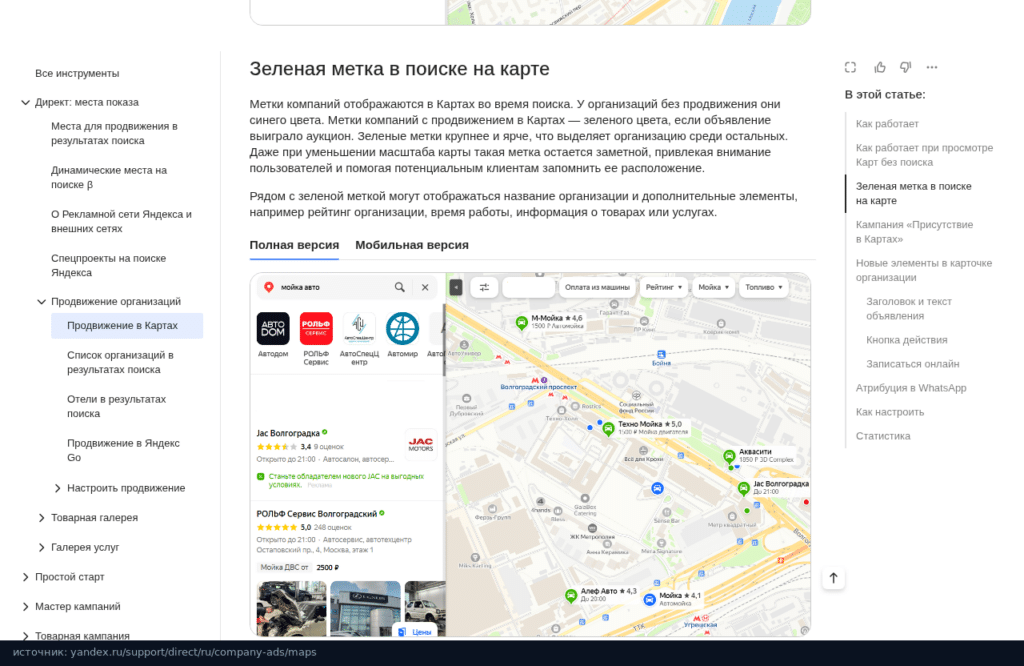Jump to Как работает section

click(x=887, y=124)
